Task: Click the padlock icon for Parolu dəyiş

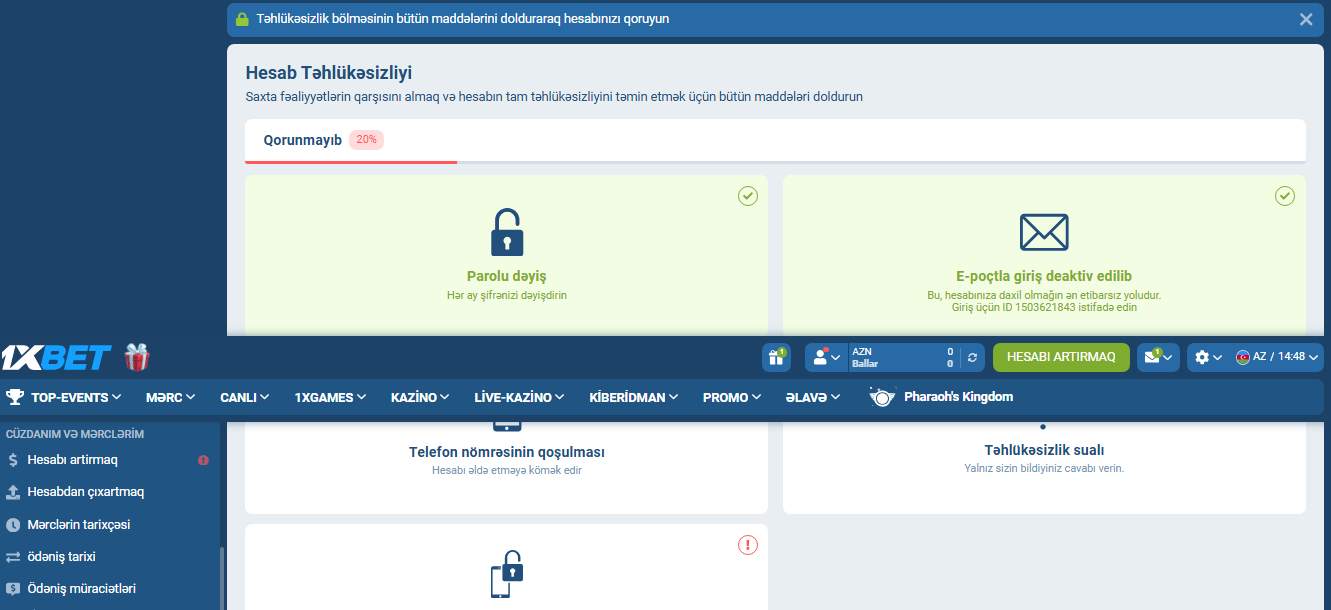Action: pos(506,233)
